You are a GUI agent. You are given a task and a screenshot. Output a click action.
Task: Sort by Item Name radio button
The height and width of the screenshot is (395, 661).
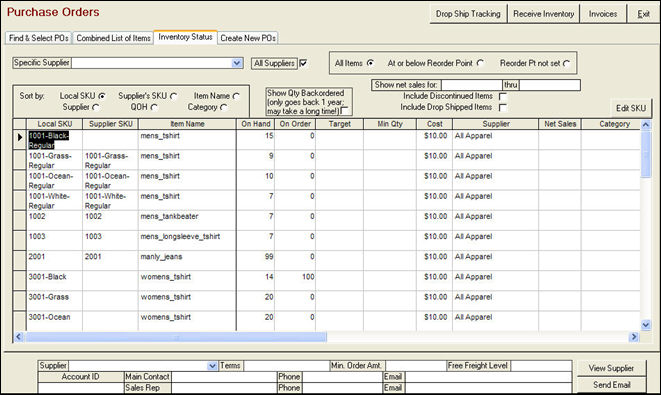[x=236, y=96]
